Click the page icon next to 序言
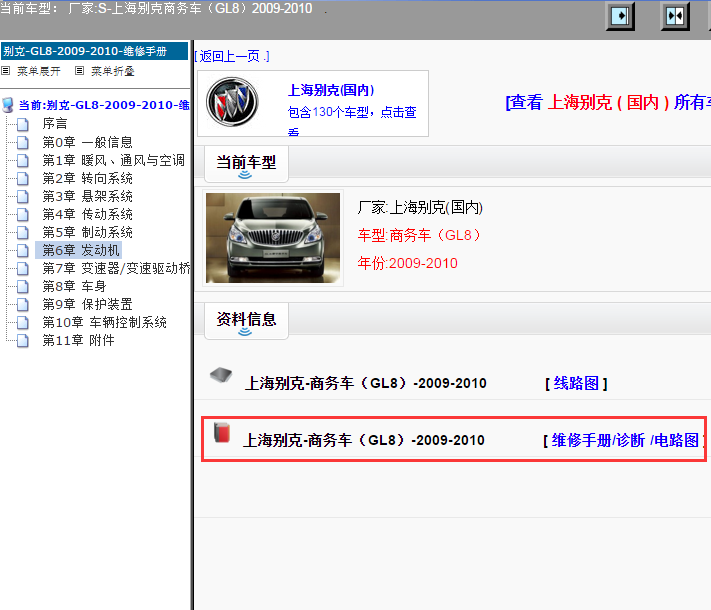 (23, 124)
